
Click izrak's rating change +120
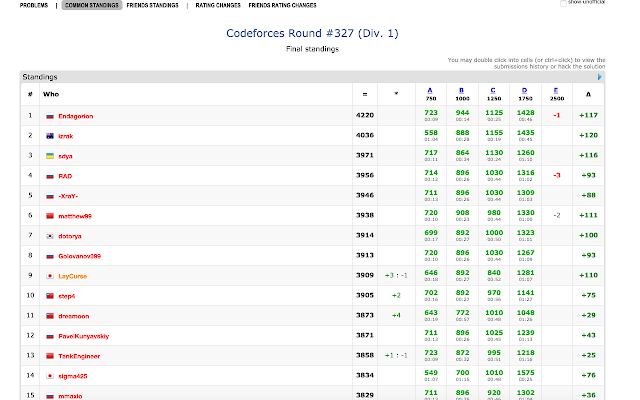coord(589,136)
